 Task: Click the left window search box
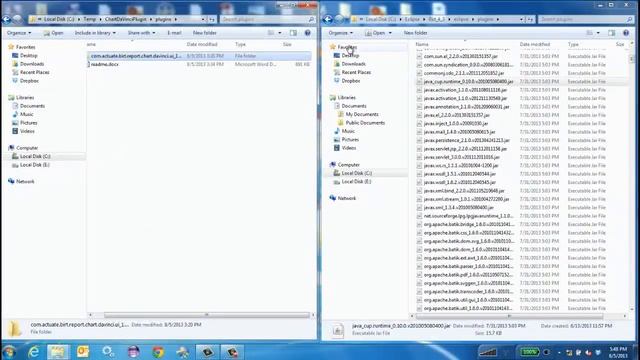(x=267, y=19)
